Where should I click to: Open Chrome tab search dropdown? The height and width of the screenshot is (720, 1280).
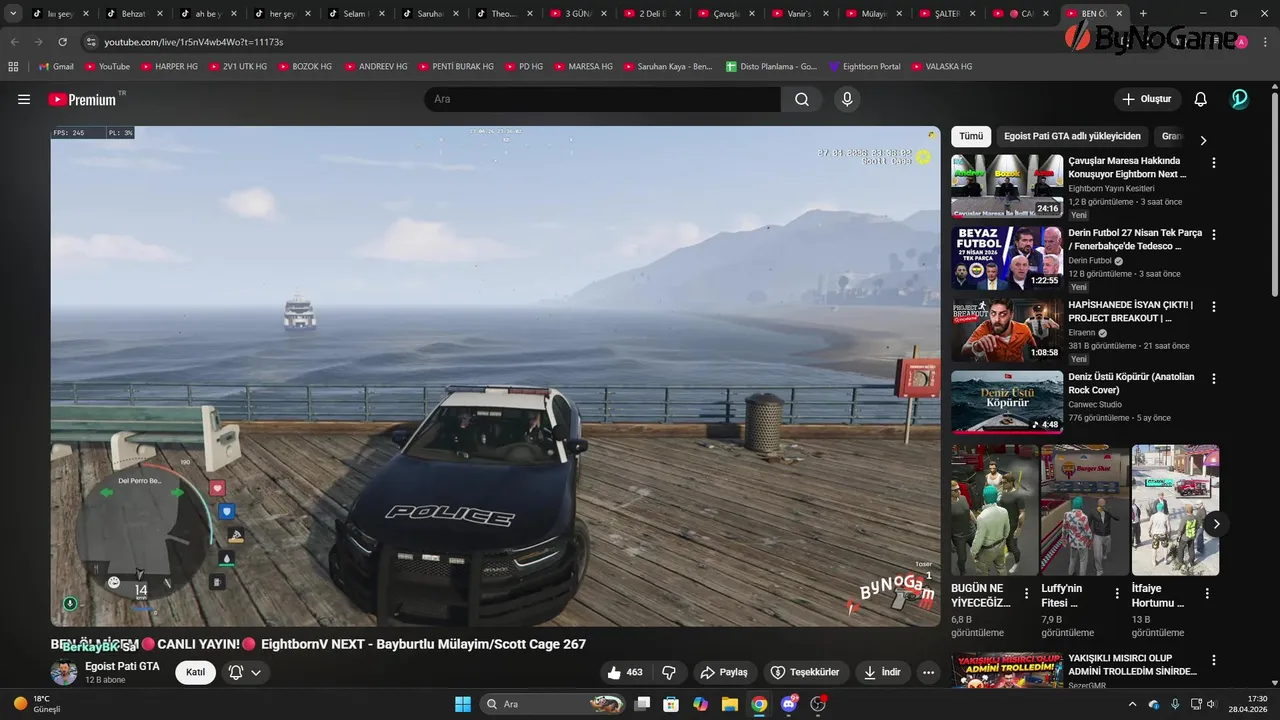(x=13, y=14)
